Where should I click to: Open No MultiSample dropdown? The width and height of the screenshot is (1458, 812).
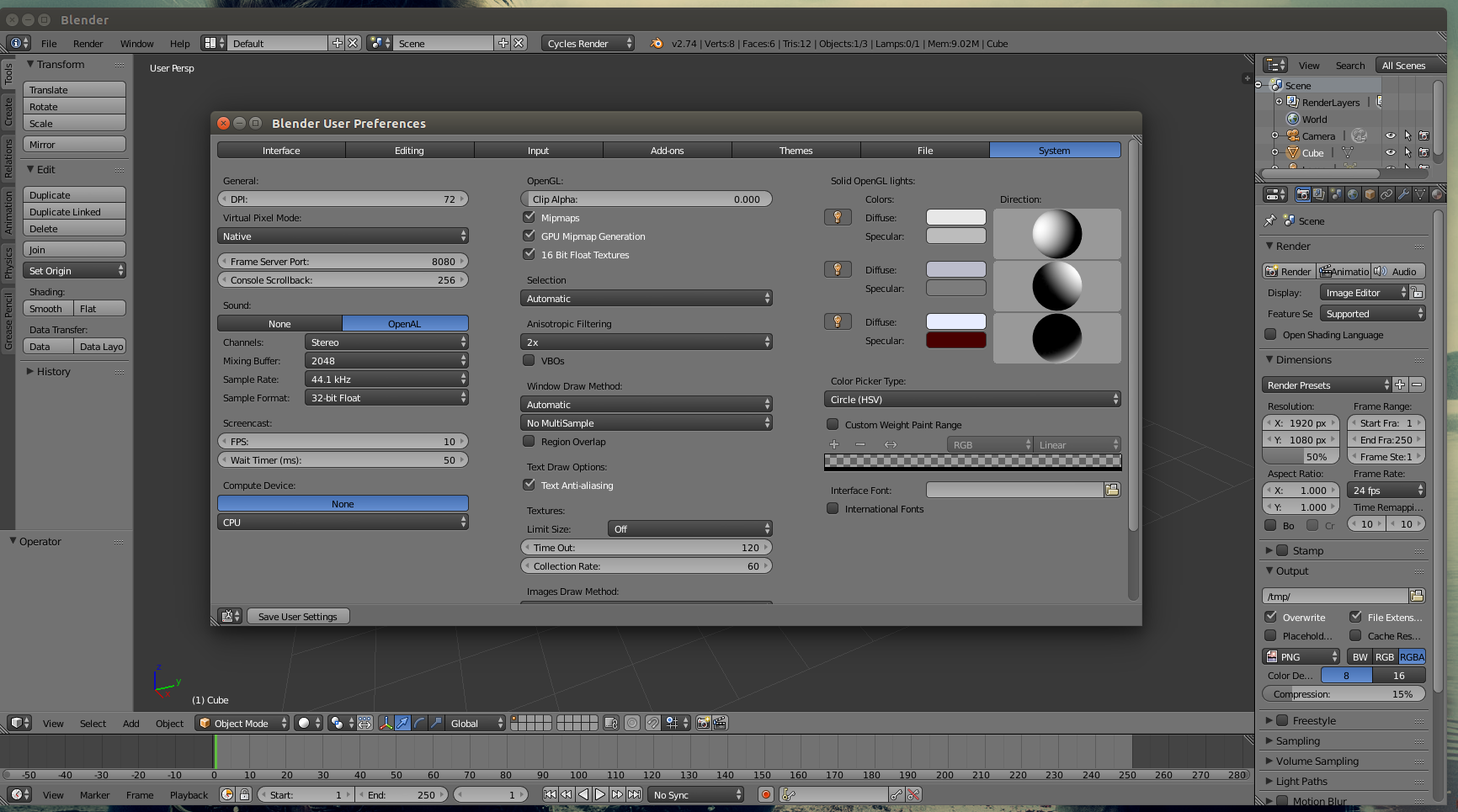[647, 423]
